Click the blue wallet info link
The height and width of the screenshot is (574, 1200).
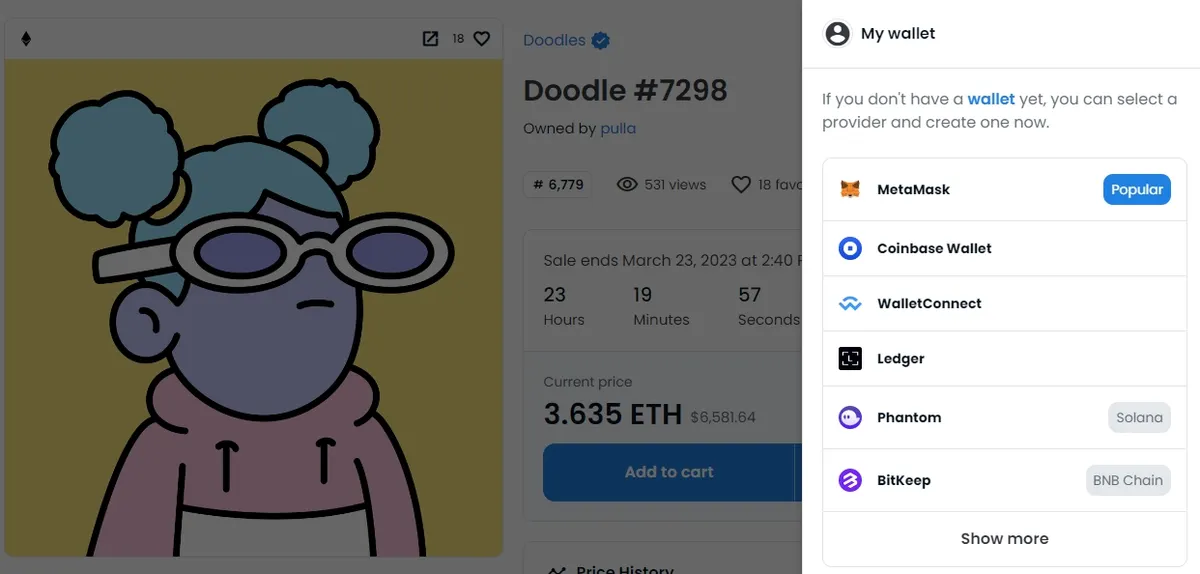point(991,99)
